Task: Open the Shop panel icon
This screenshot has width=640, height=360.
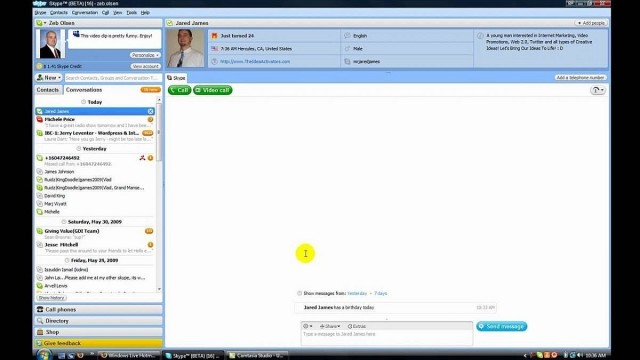Action: pos(40,332)
